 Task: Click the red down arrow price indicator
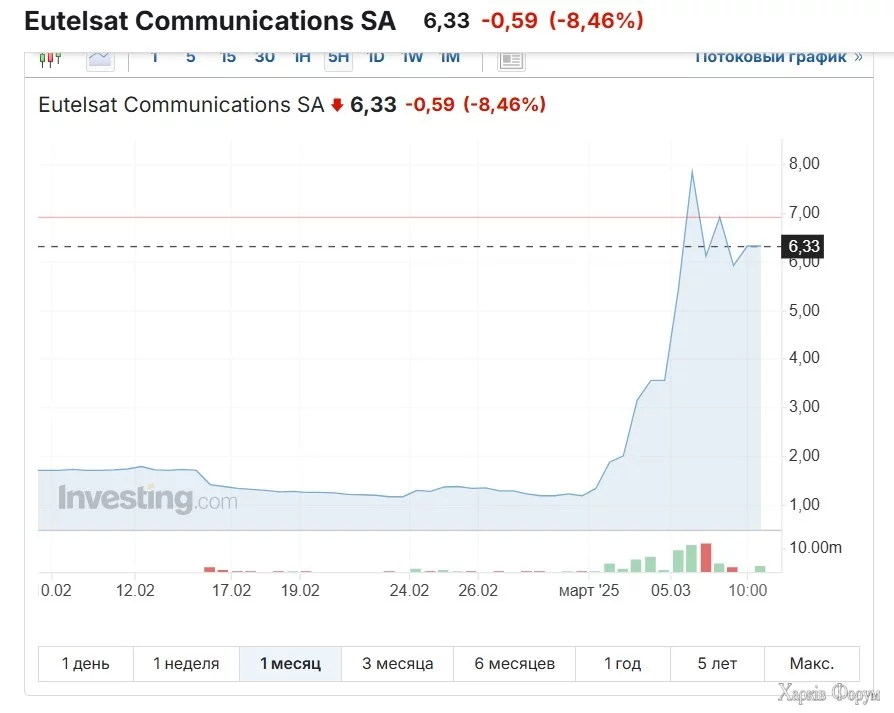337,105
